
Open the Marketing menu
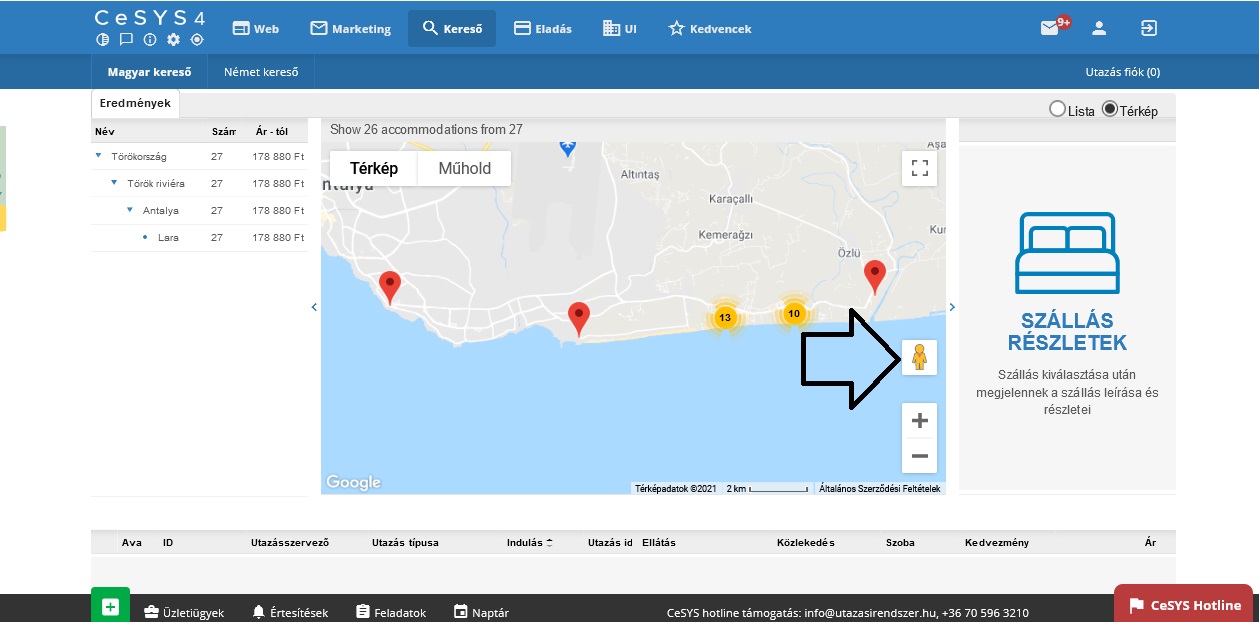tap(350, 29)
